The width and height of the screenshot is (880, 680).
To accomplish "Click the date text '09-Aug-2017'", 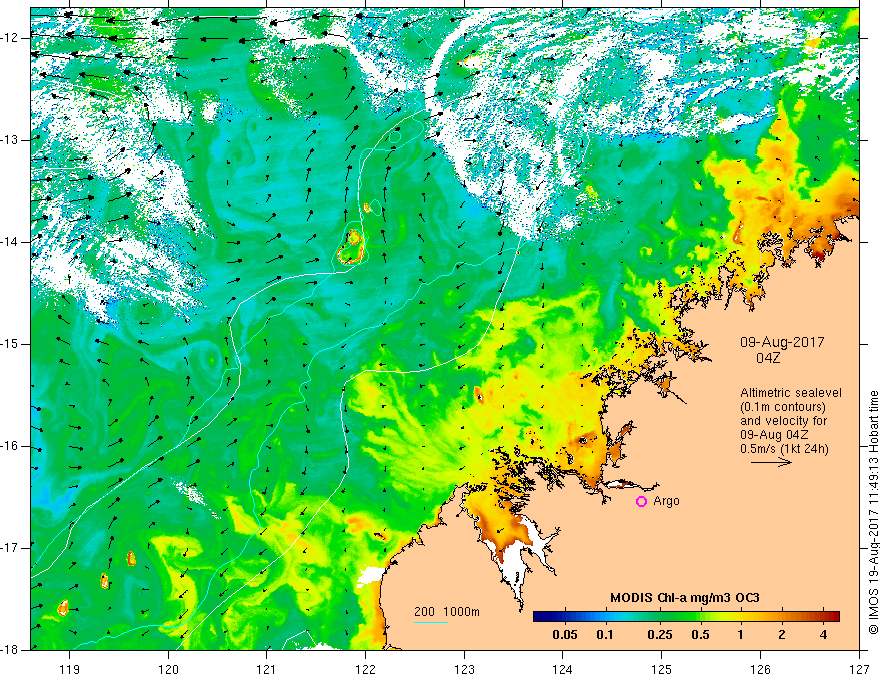I will (782, 342).
